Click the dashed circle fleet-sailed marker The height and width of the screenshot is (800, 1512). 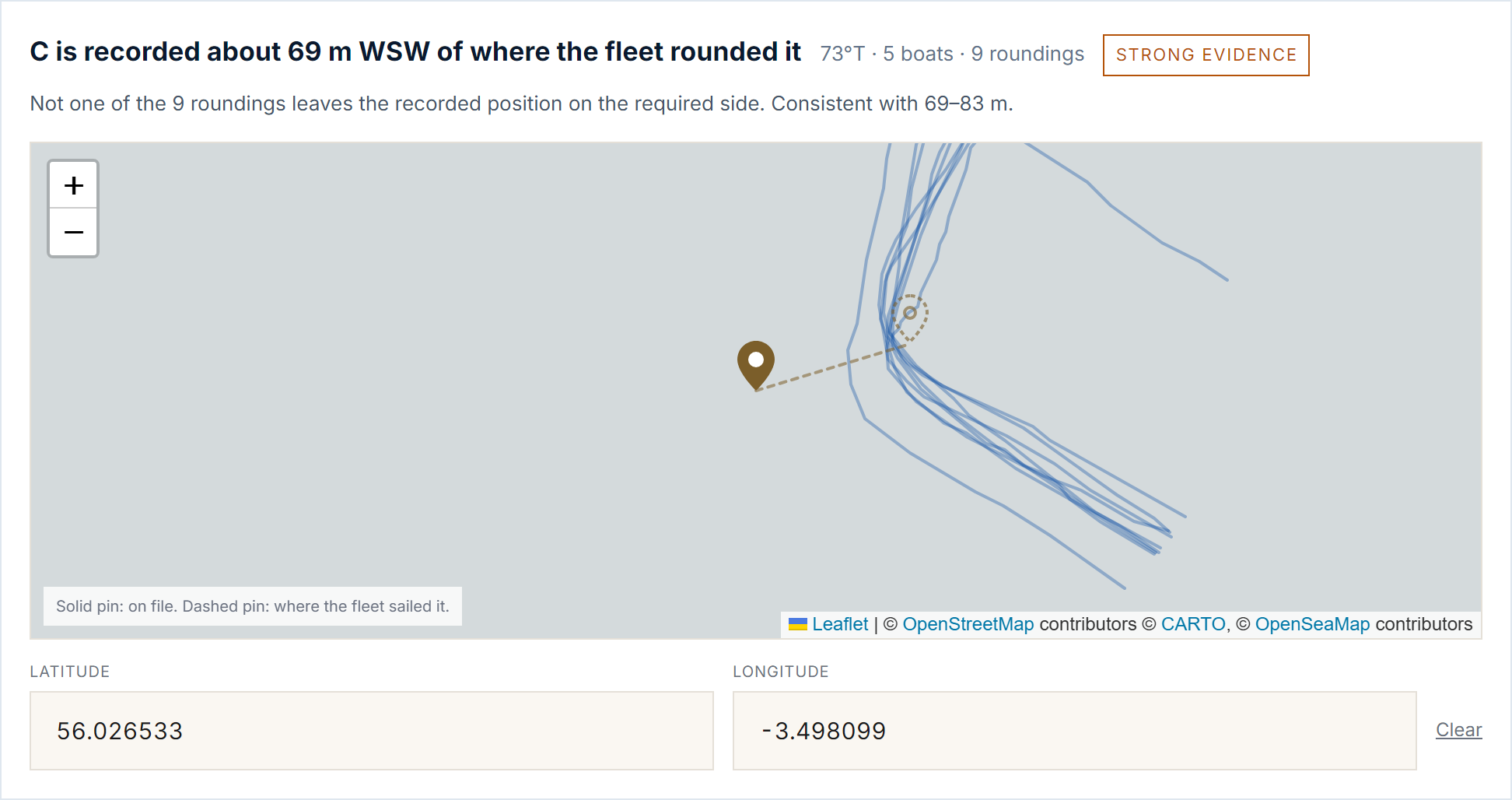(x=910, y=313)
